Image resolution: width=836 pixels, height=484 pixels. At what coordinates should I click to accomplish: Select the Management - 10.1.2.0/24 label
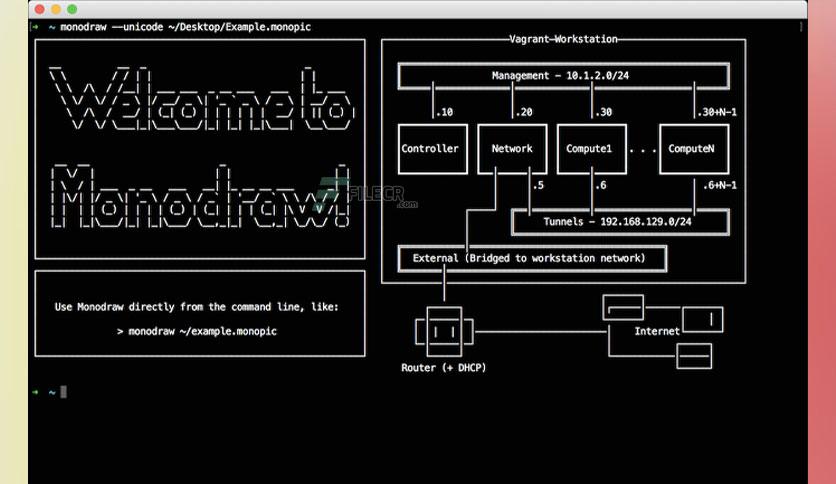560,76
